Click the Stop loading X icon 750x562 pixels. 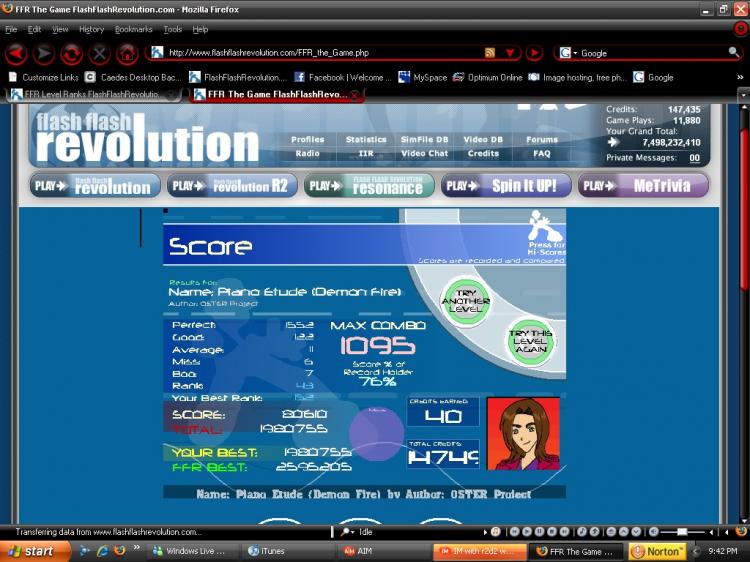click(99, 53)
